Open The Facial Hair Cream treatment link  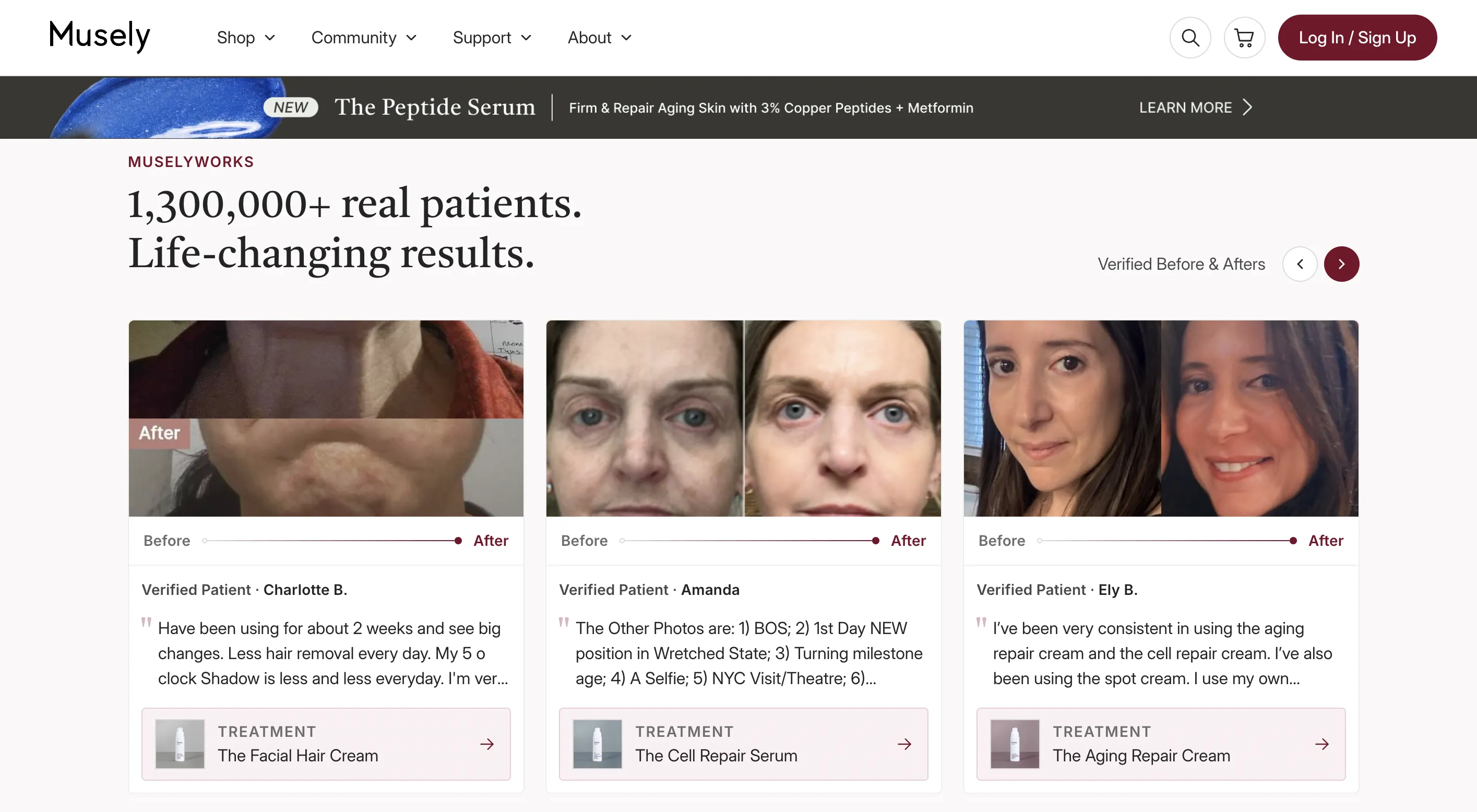(x=326, y=744)
